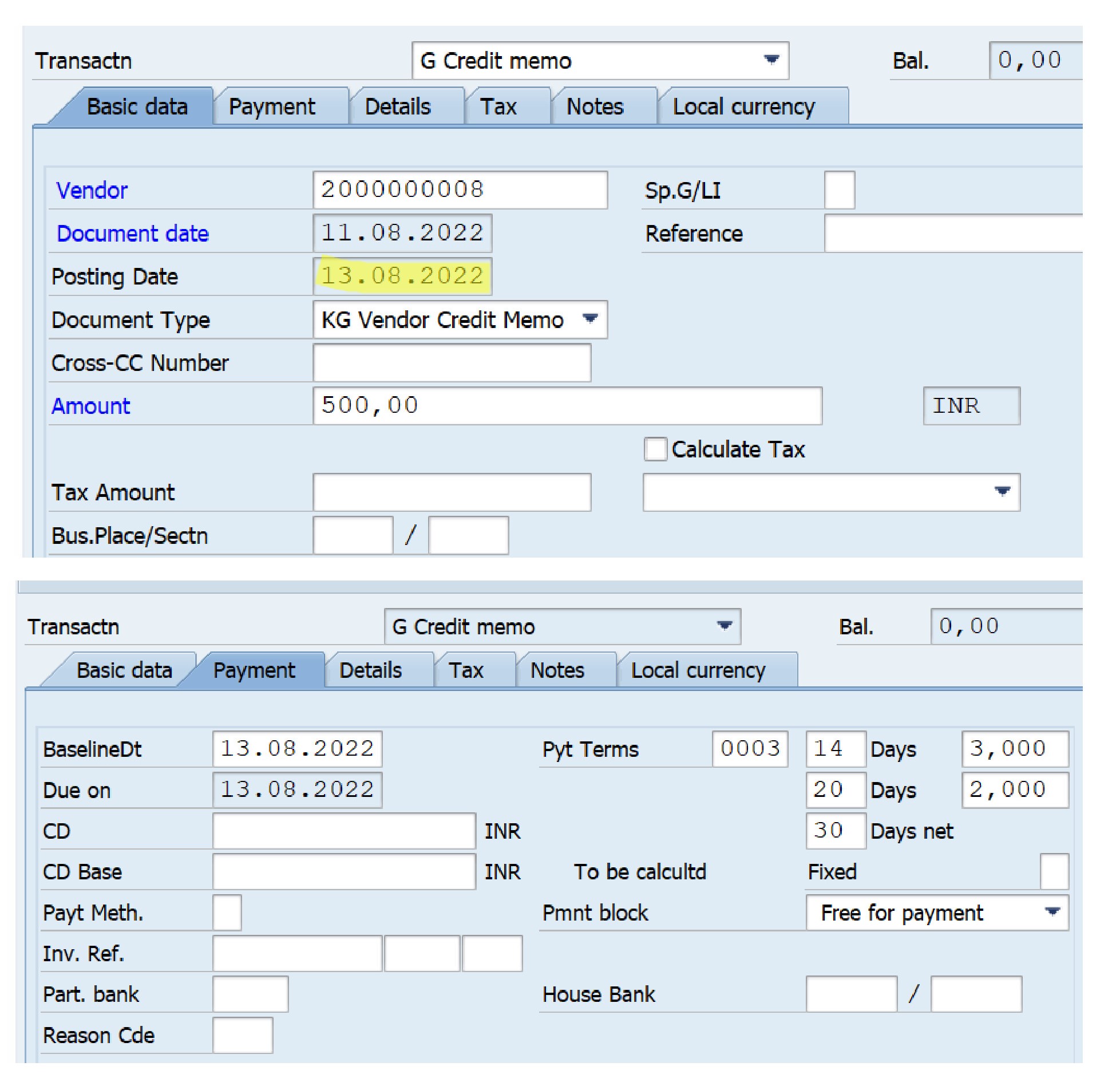The height and width of the screenshot is (1074, 1120).
Task: Open the top Transactn Credit memo dropdown
Action: pyautogui.click(x=771, y=60)
